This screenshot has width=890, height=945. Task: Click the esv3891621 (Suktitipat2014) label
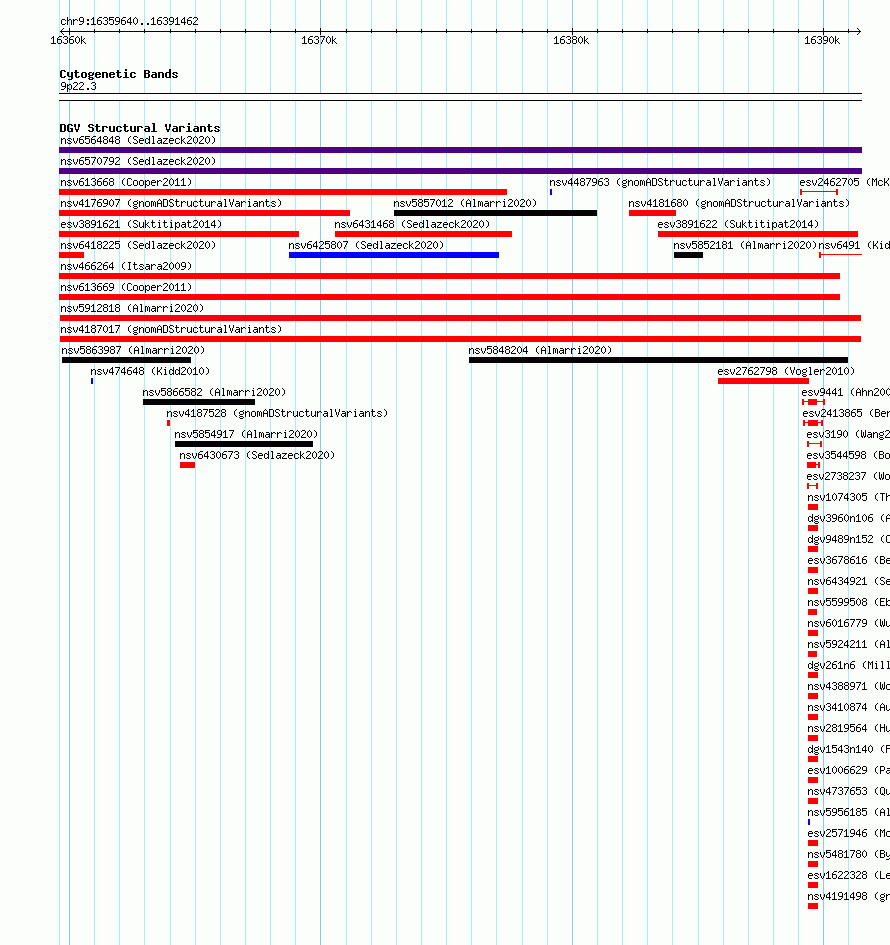pyautogui.click(x=141, y=224)
